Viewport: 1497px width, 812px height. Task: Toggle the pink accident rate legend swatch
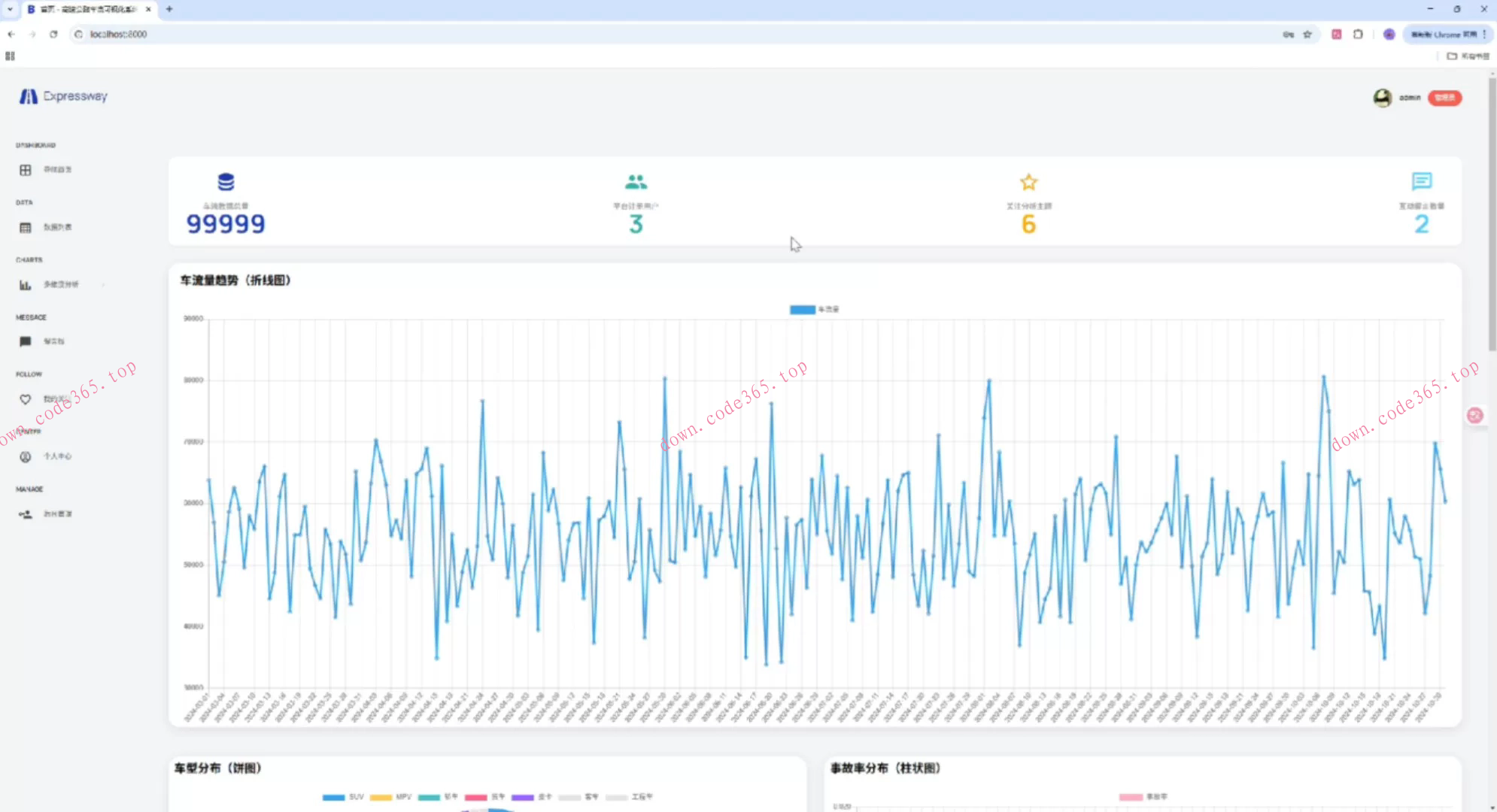[x=1131, y=797]
